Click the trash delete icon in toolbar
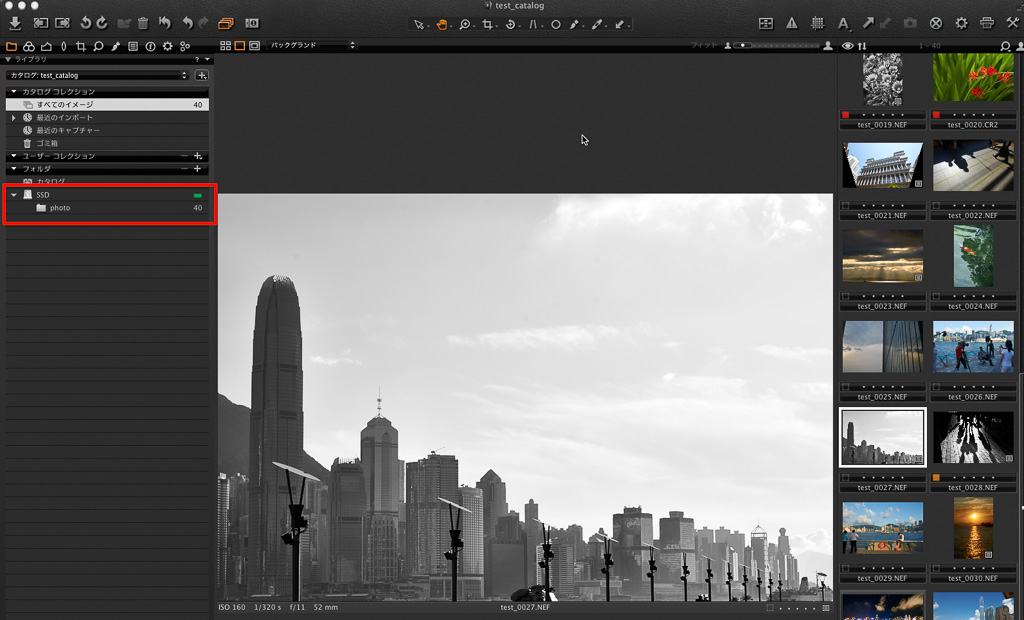The image size is (1024, 620). [143, 23]
